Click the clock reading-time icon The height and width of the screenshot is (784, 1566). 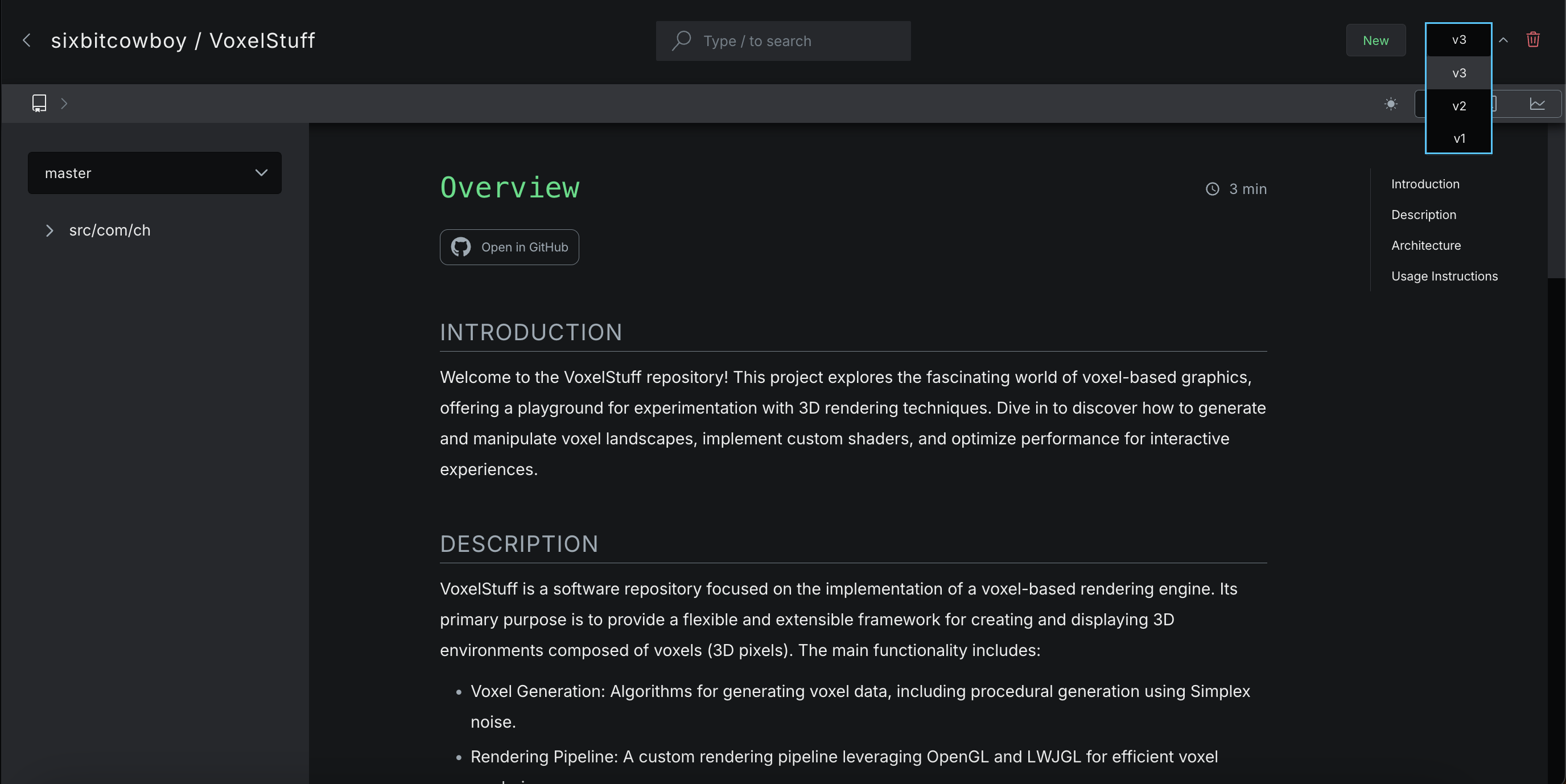point(1212,189)
